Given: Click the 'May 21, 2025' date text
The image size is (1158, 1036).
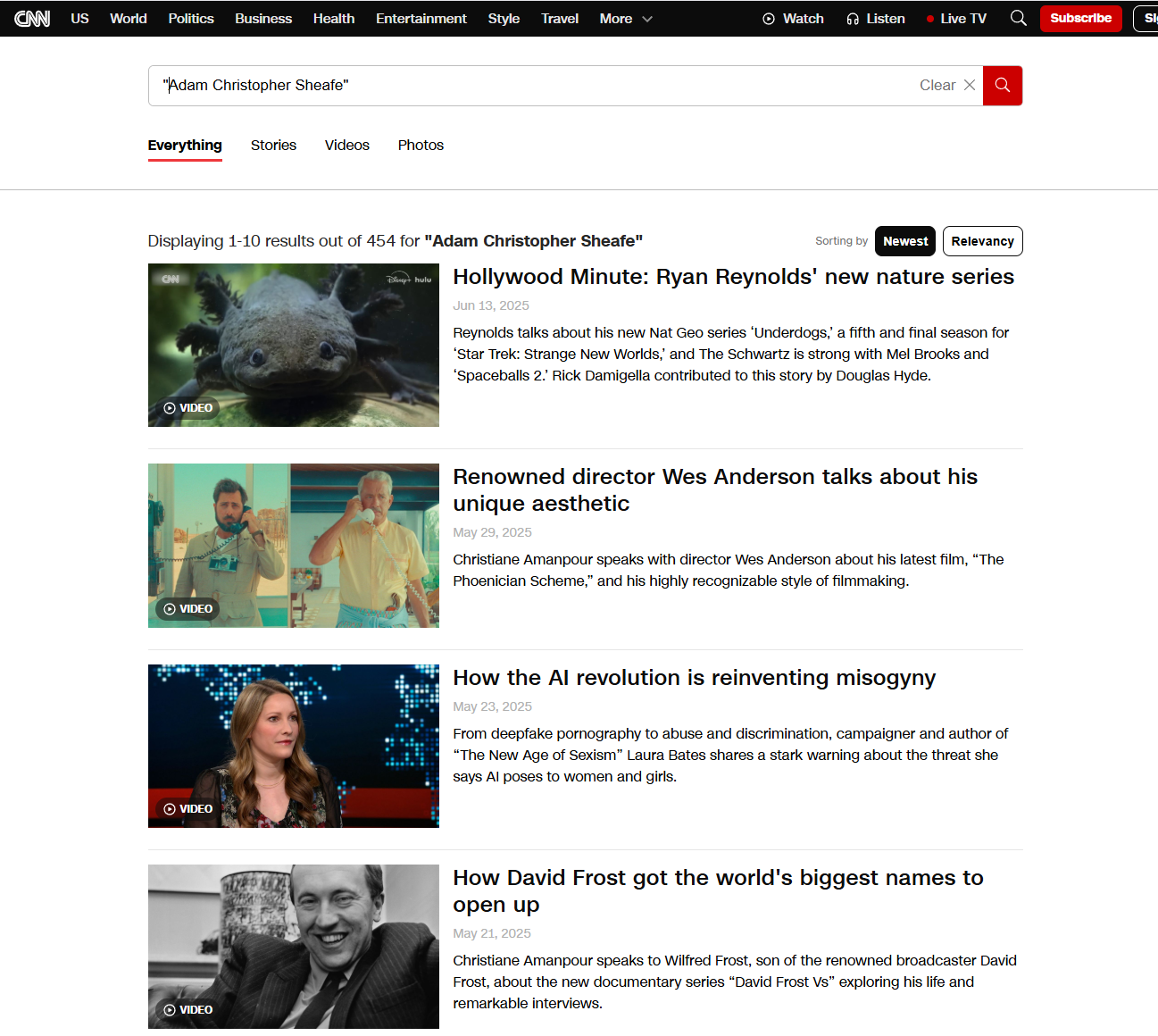Looking at the screenshot, I should 492,933.
